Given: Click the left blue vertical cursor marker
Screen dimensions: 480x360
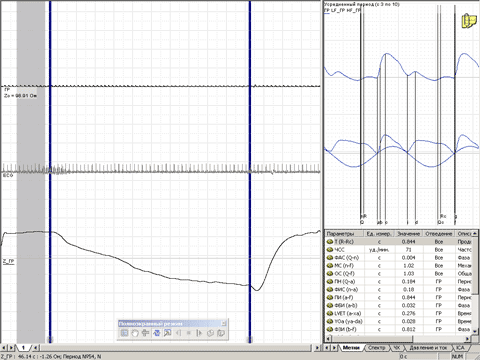Looking at the screenshot, I should coord(50,172).
